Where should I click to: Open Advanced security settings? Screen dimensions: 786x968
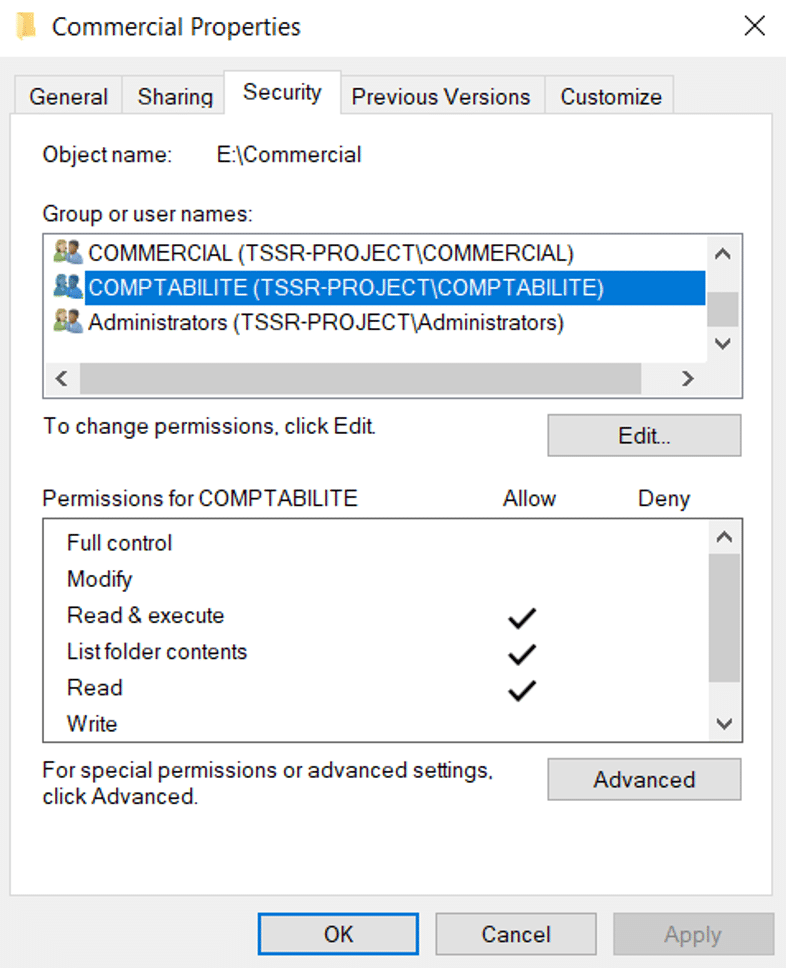(644, 780)
